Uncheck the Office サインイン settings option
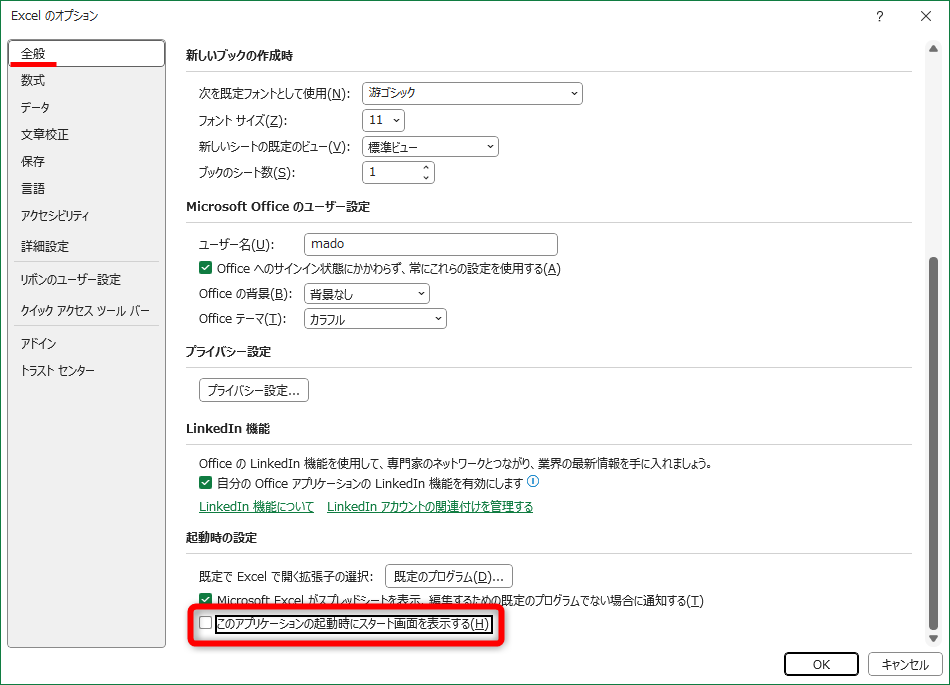 pos(205,268)
